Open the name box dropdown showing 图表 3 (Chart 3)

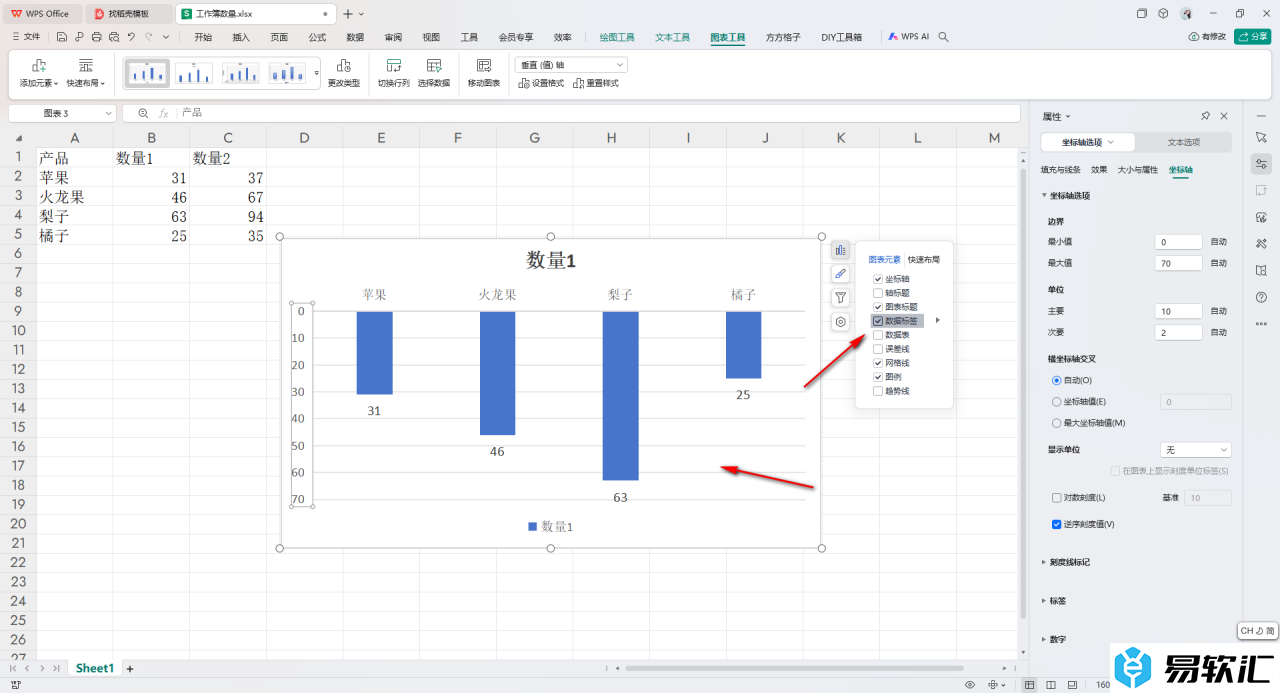pos(108,114)
